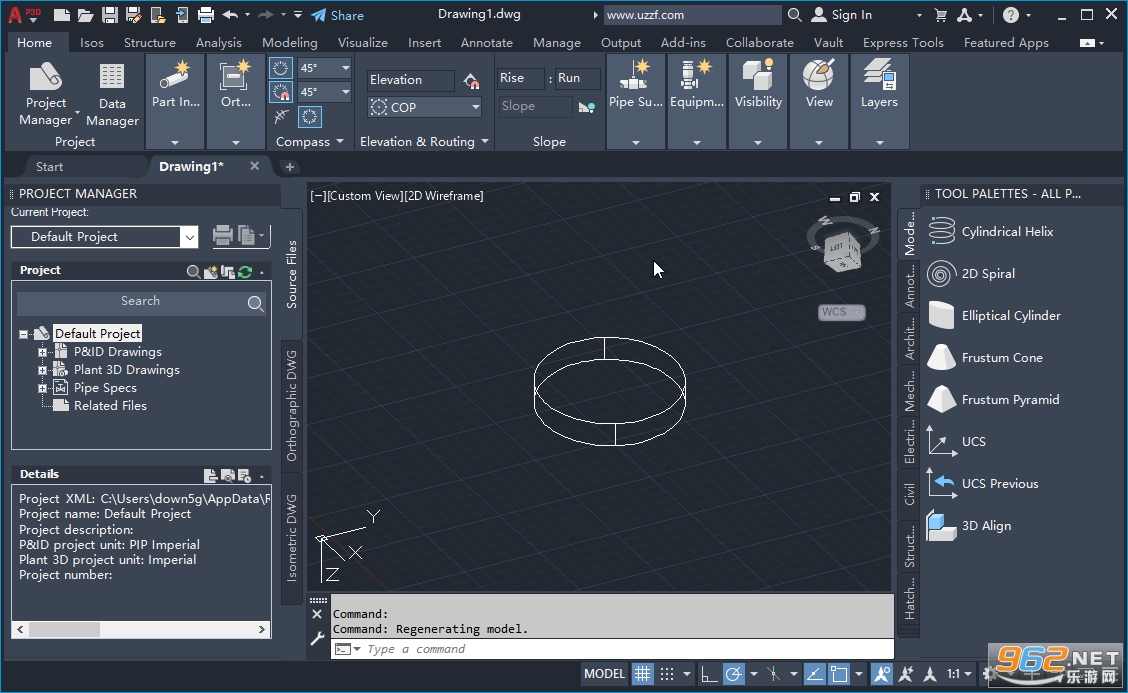Open the first 45° angle dropdown
This screenshot has width=1128, height=693.
(x=345, y=68)
